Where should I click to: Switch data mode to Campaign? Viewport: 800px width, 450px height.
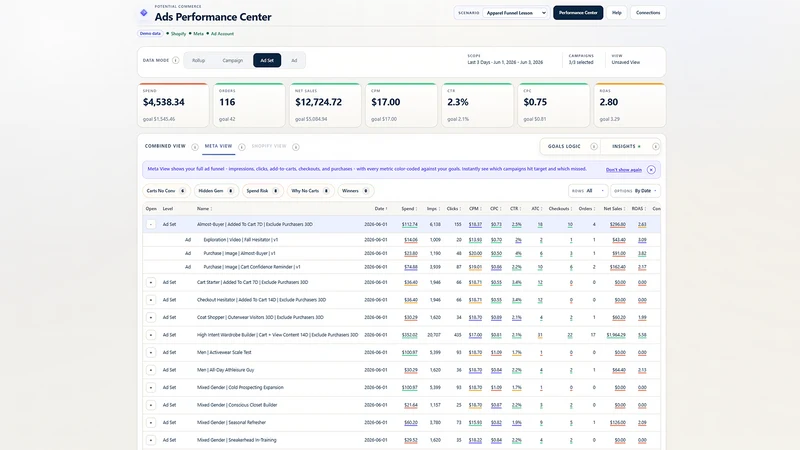233,60
